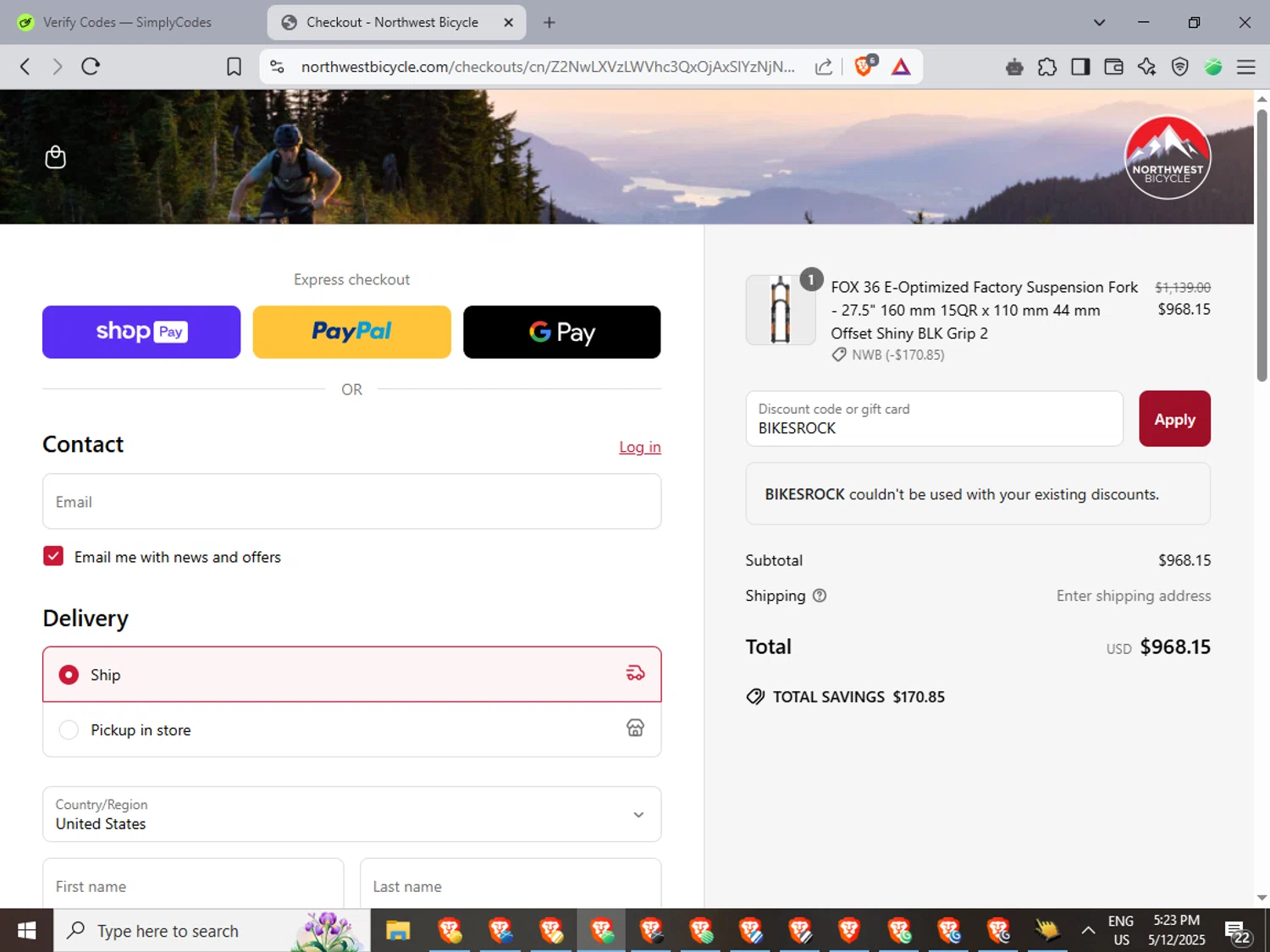Click the shipping help question icon

[820, 596]
